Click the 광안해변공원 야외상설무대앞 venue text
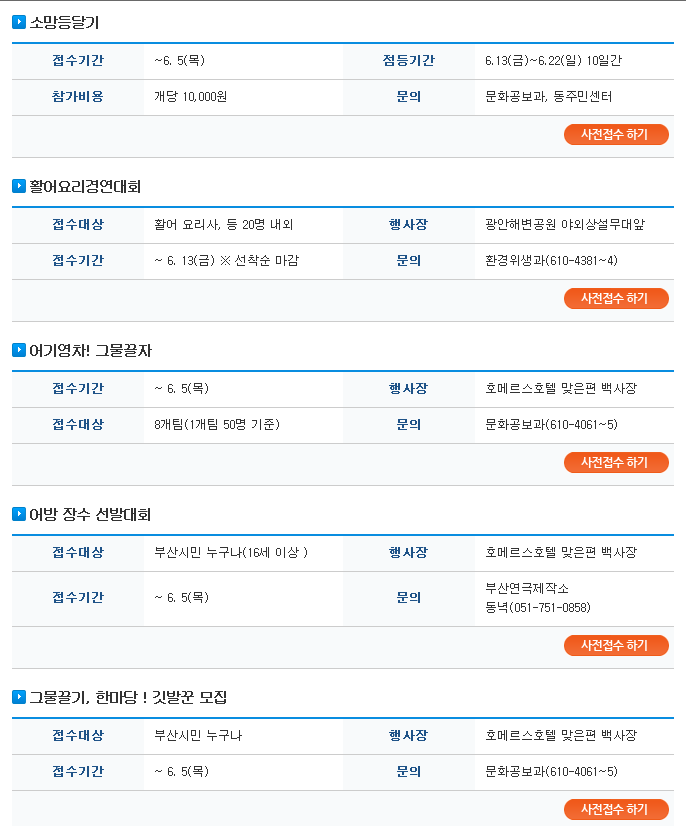 (x=565, y=224)
